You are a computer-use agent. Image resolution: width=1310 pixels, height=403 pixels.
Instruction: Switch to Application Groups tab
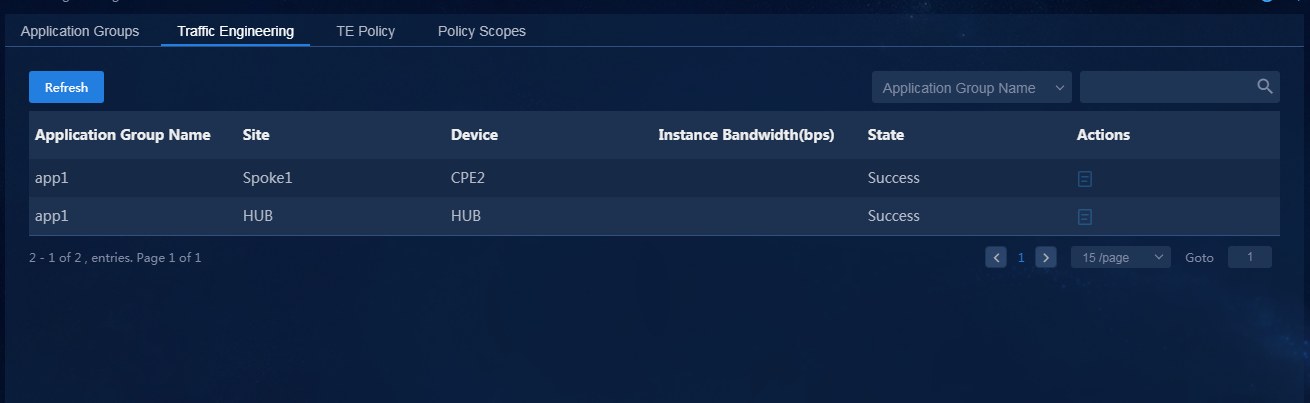tap(80, 31)
